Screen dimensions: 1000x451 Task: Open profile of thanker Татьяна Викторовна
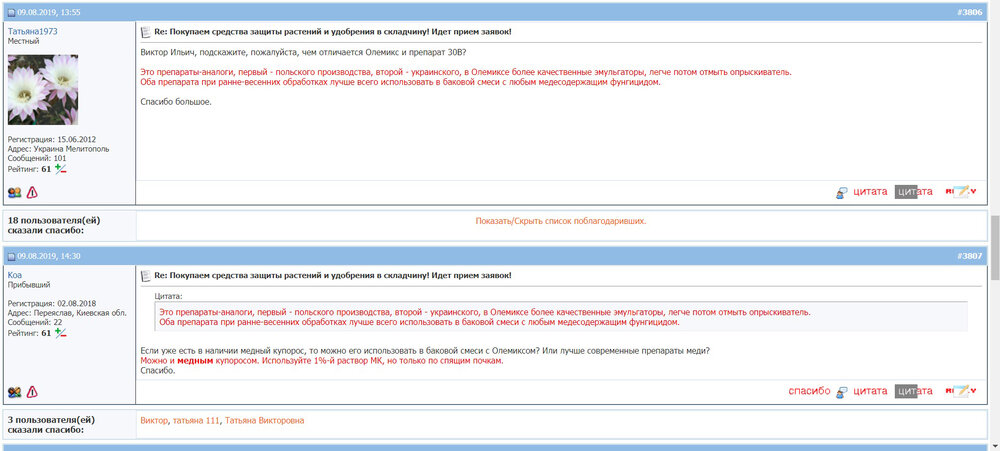pyautogui.click(x=264, y=420)
